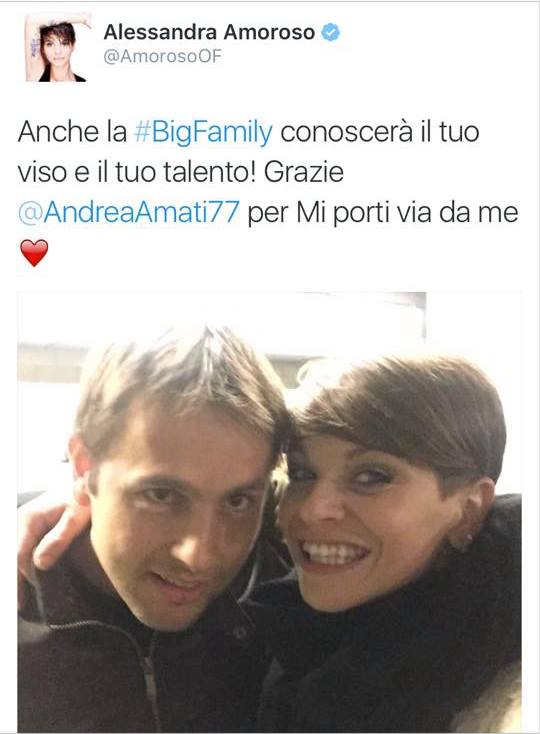This screenshot has width=540, height=734.
Task: Open the #BigFamily hashtag
Action: coord(203,132)
